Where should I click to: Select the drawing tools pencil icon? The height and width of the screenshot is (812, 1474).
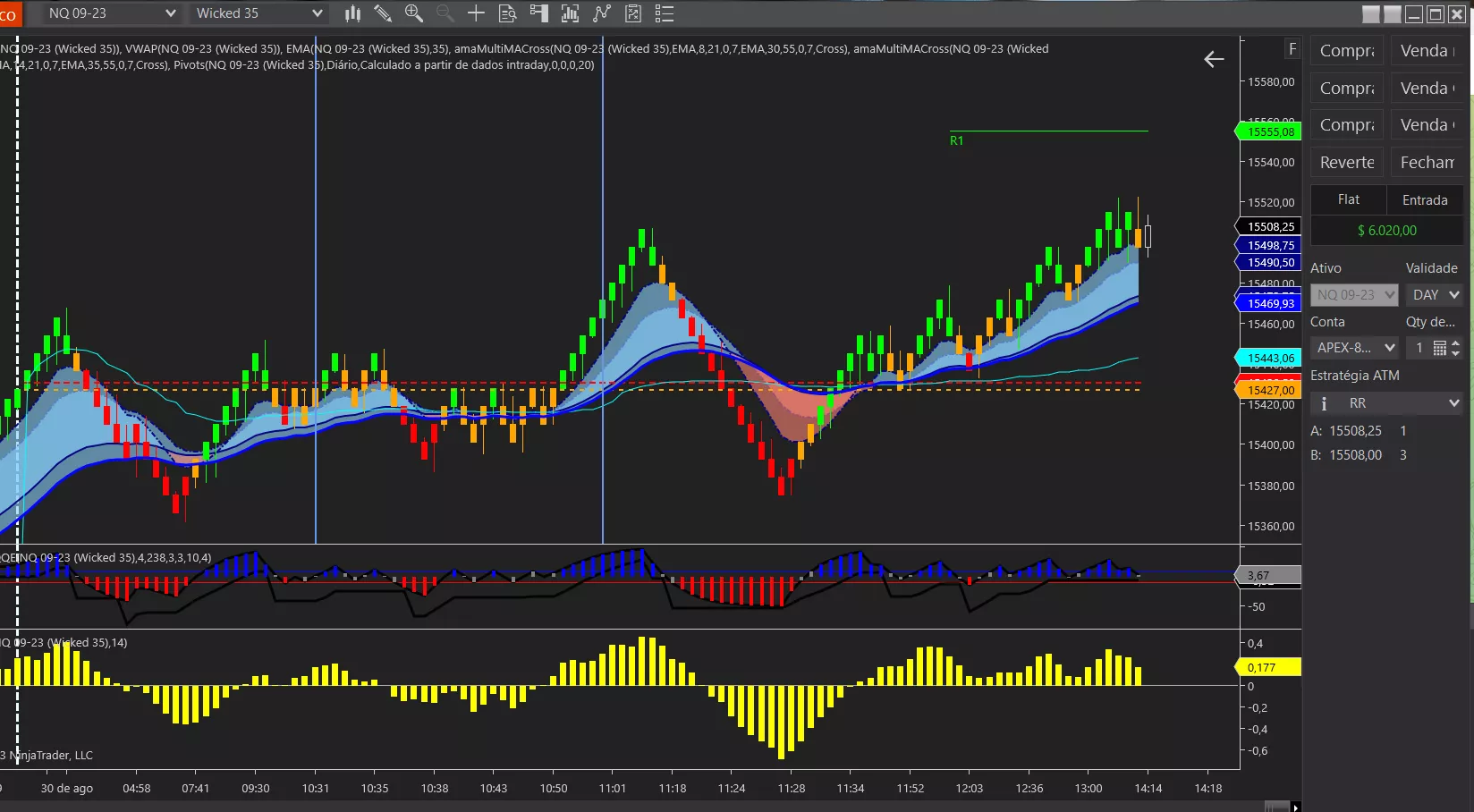click(x=383, y=13)
